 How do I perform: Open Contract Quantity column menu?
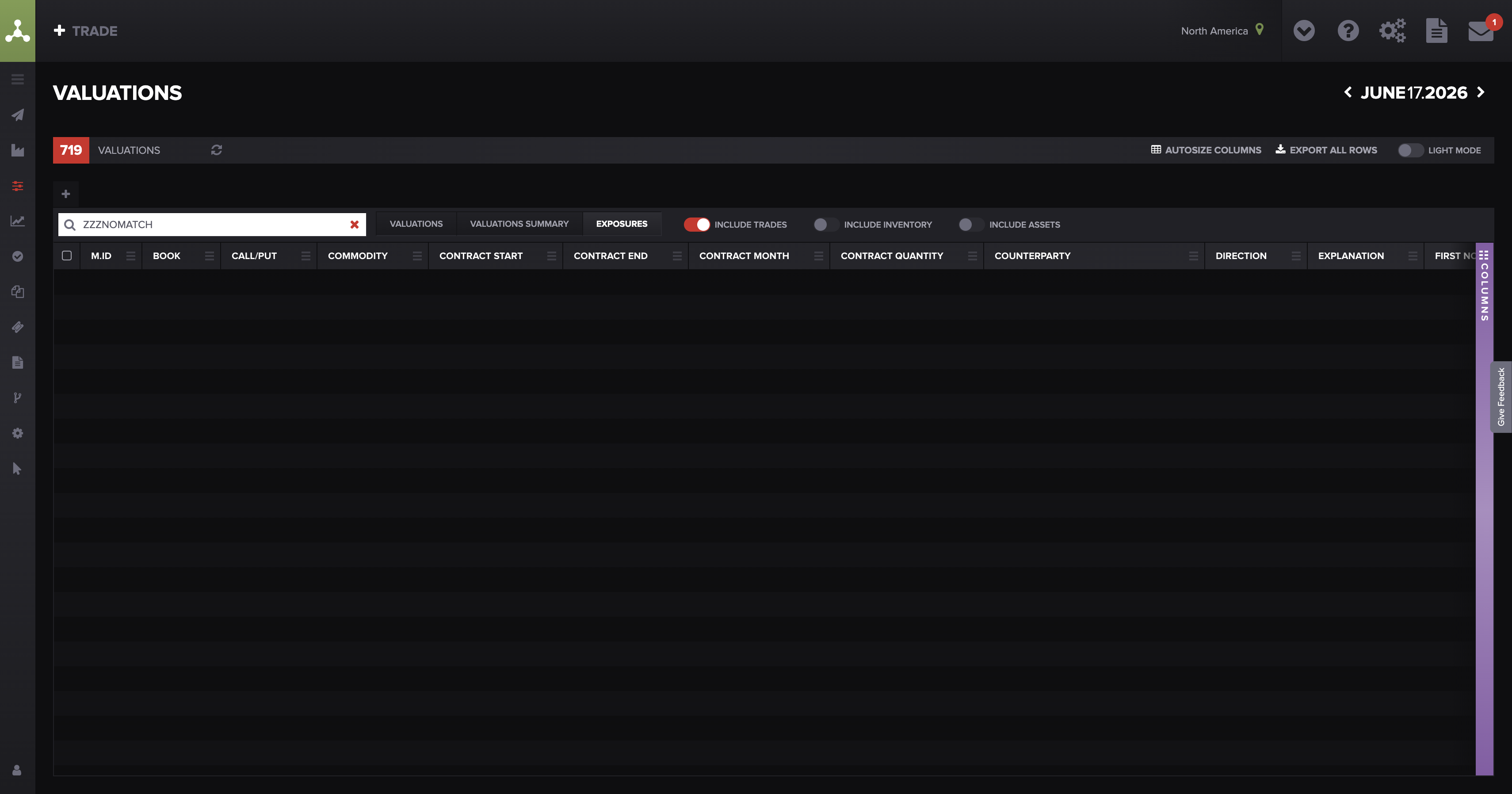click(973, 256)
